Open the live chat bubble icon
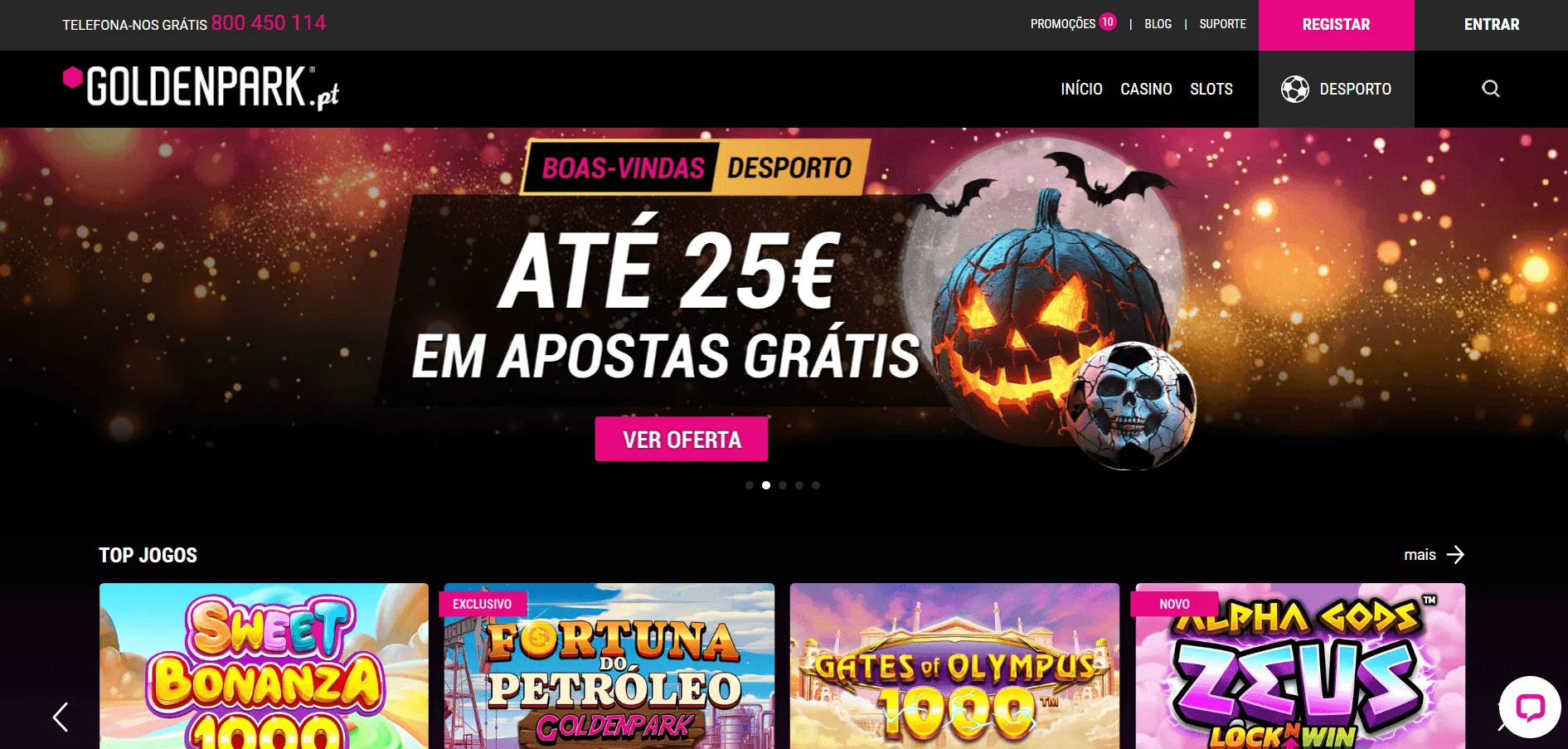Image resolution: width=1568 pixels, height=749 pixels. pyautogui.click(x=1530, y=708)
